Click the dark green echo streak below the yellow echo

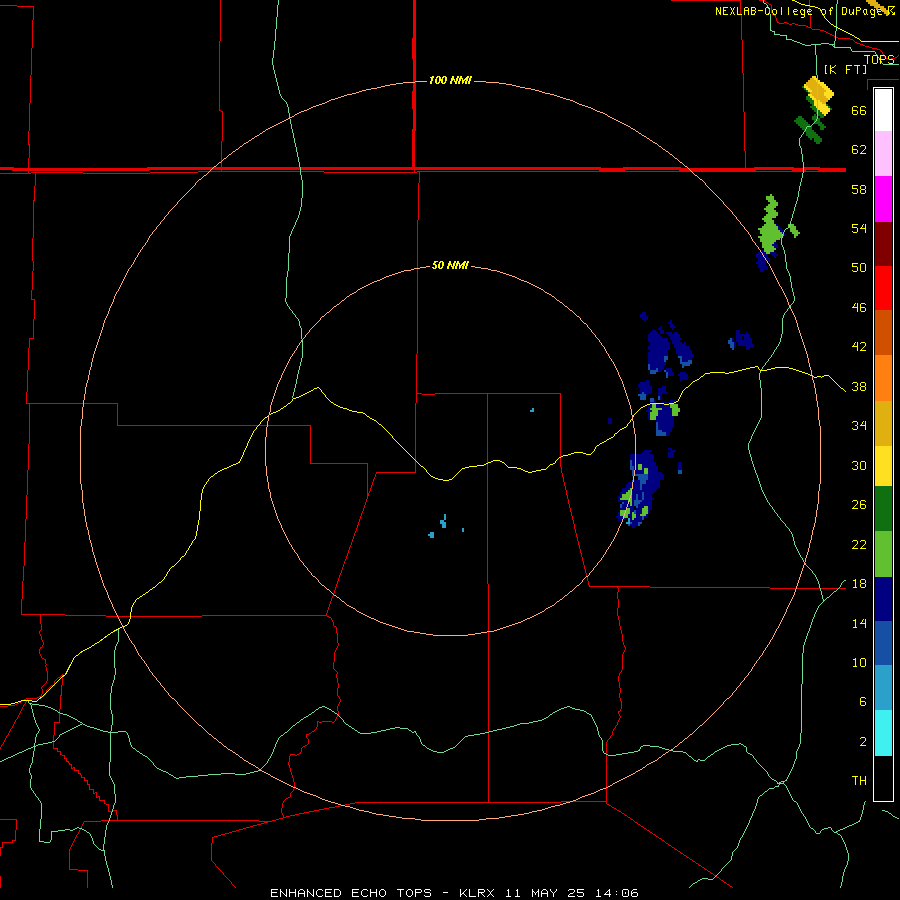(x=809, y=130)
